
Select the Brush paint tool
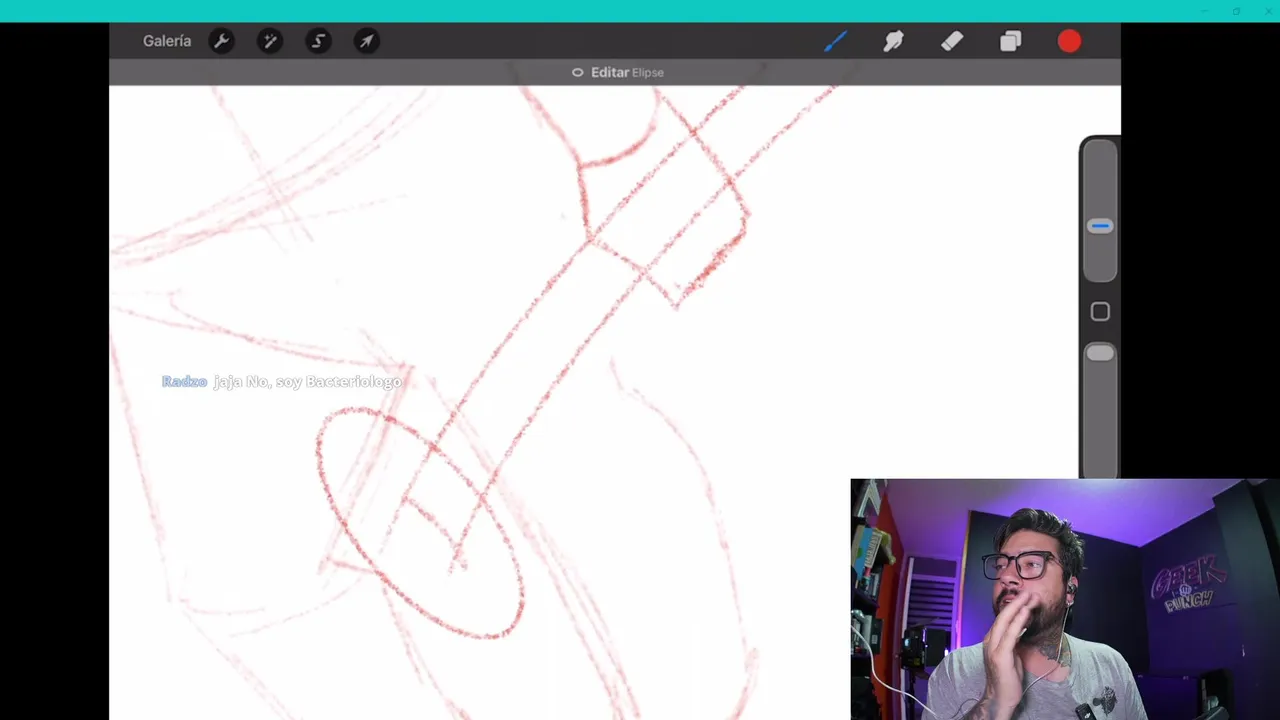point(835,41)
